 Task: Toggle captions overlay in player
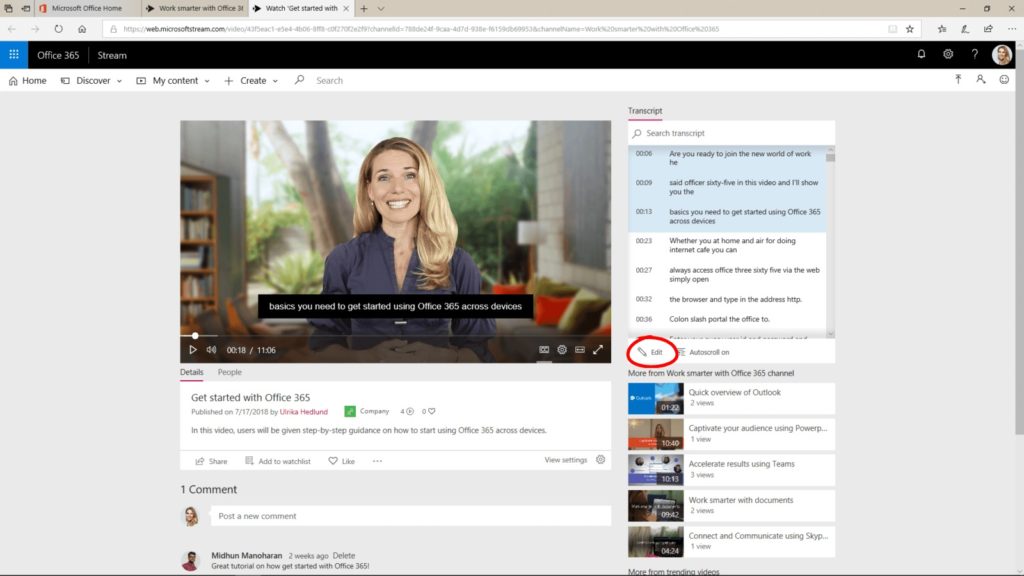pos(579,349)
